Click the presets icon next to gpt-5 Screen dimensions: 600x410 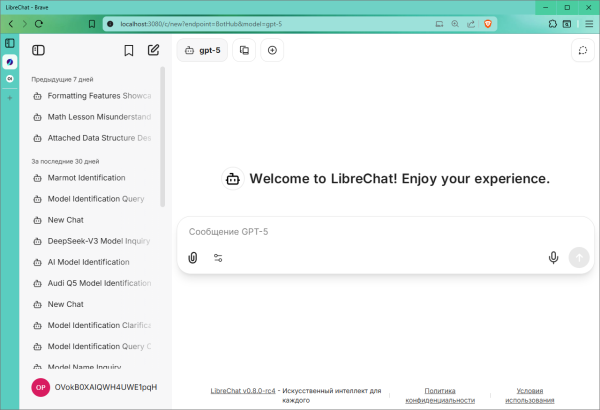[x=245, y=50]
